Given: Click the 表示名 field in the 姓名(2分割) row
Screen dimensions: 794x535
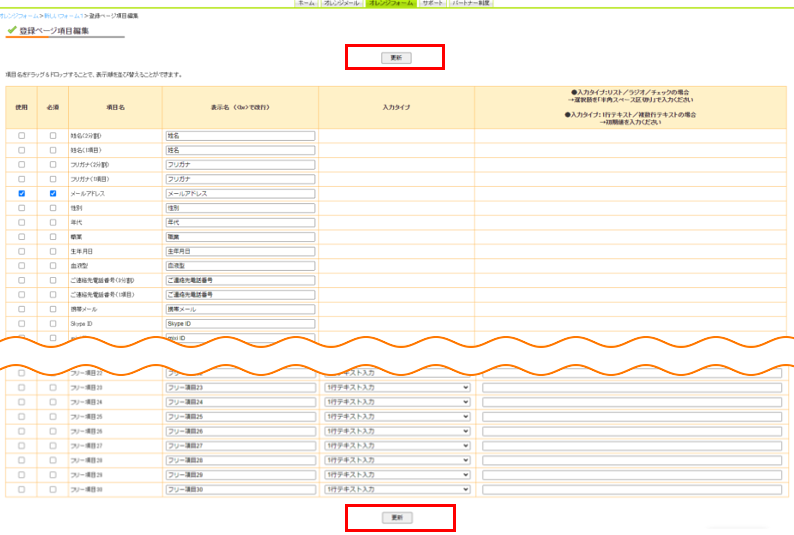Looking at the screenshot, I should click(x=240, y=136).
